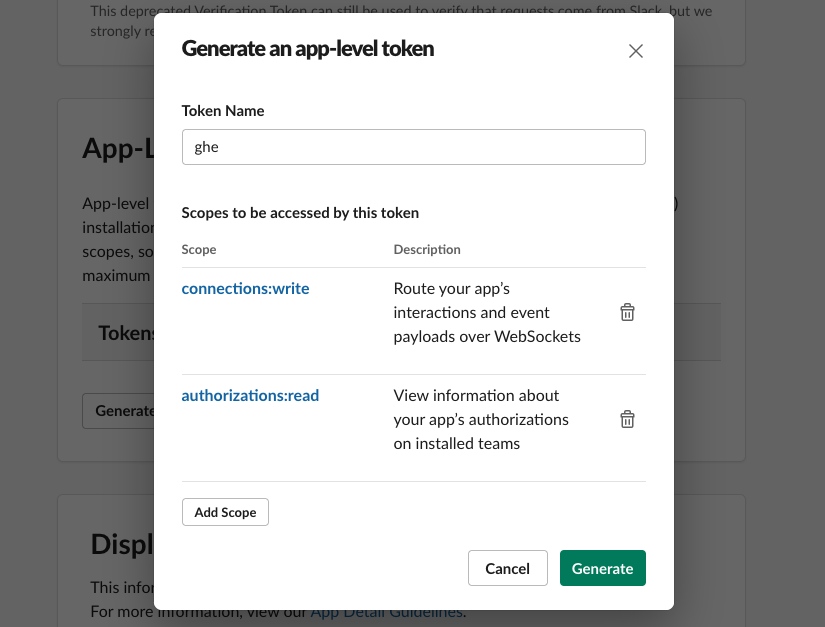Click the Scope column header
Viewport: 825px width, 627px height.
[199, 249]
